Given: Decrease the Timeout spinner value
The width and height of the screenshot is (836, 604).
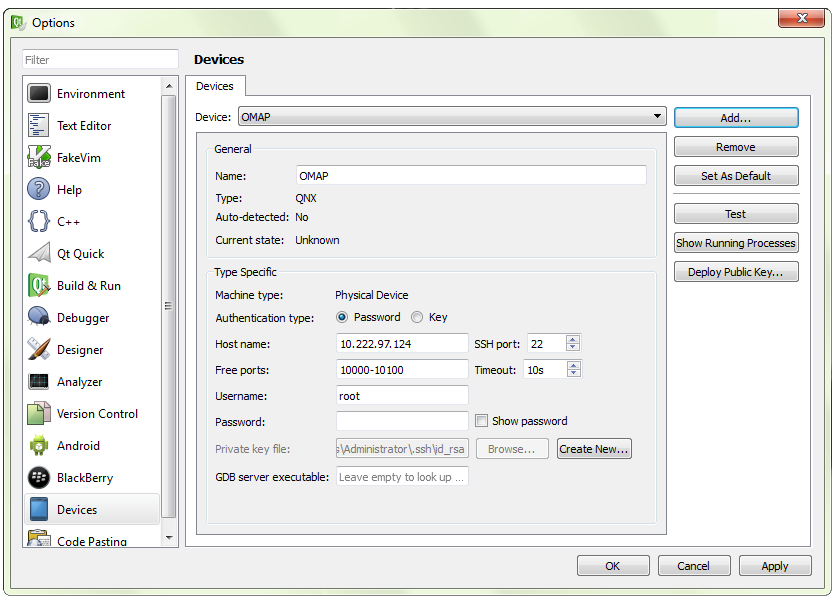Looking at the screenshot, I should point(573,374).
